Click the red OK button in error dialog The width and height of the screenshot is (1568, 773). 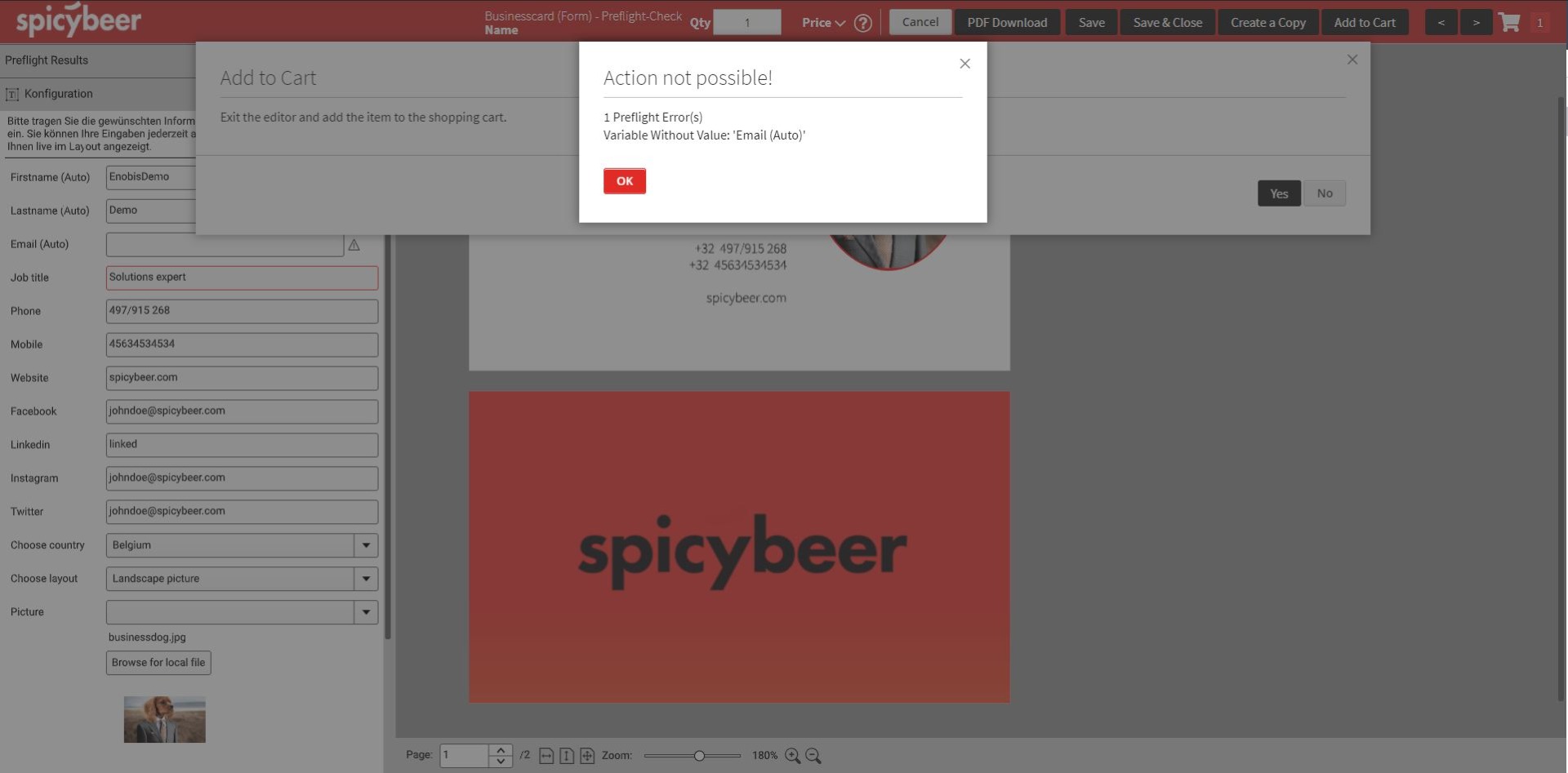coord(624,181)
